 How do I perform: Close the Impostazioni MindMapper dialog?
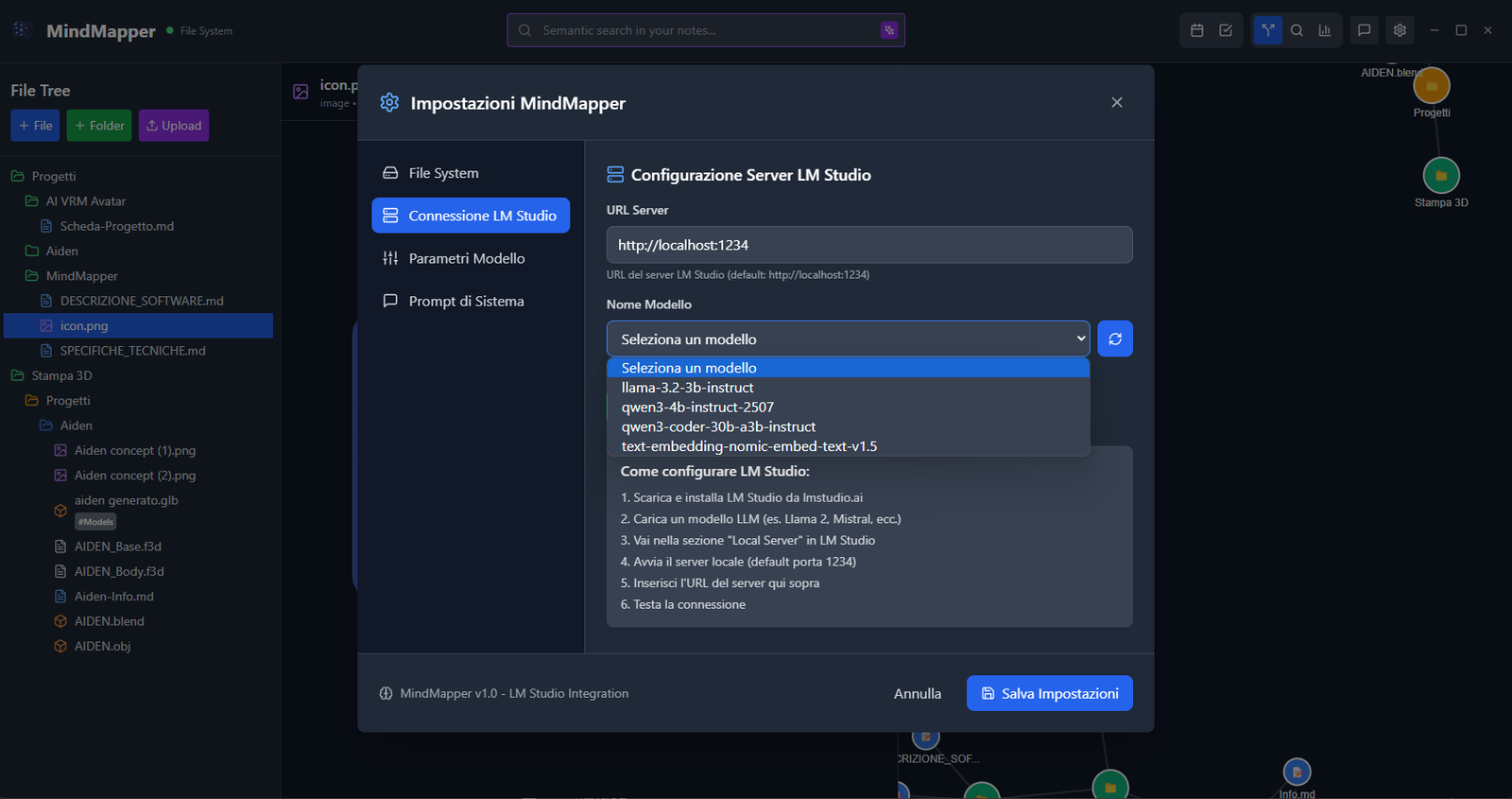[x=1117, y=102]
